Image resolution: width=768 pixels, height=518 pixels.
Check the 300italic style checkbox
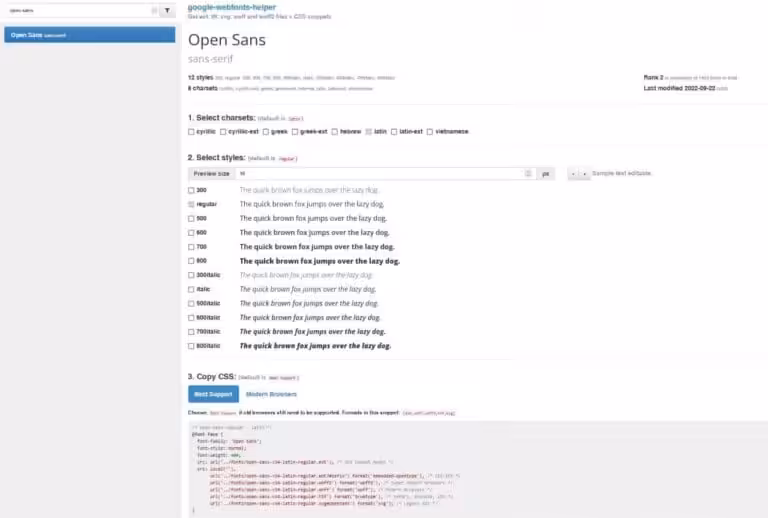(191, 275)
